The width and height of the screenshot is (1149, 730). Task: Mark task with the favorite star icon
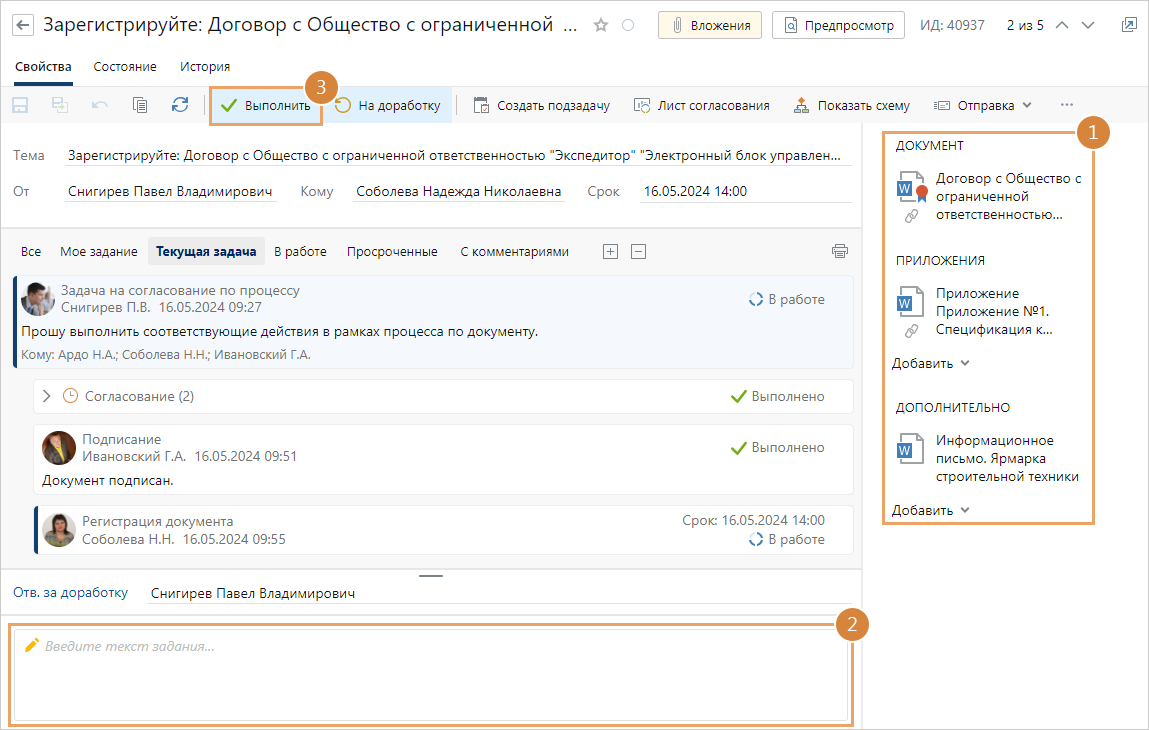pyautogui.click(x=600, y=25)
